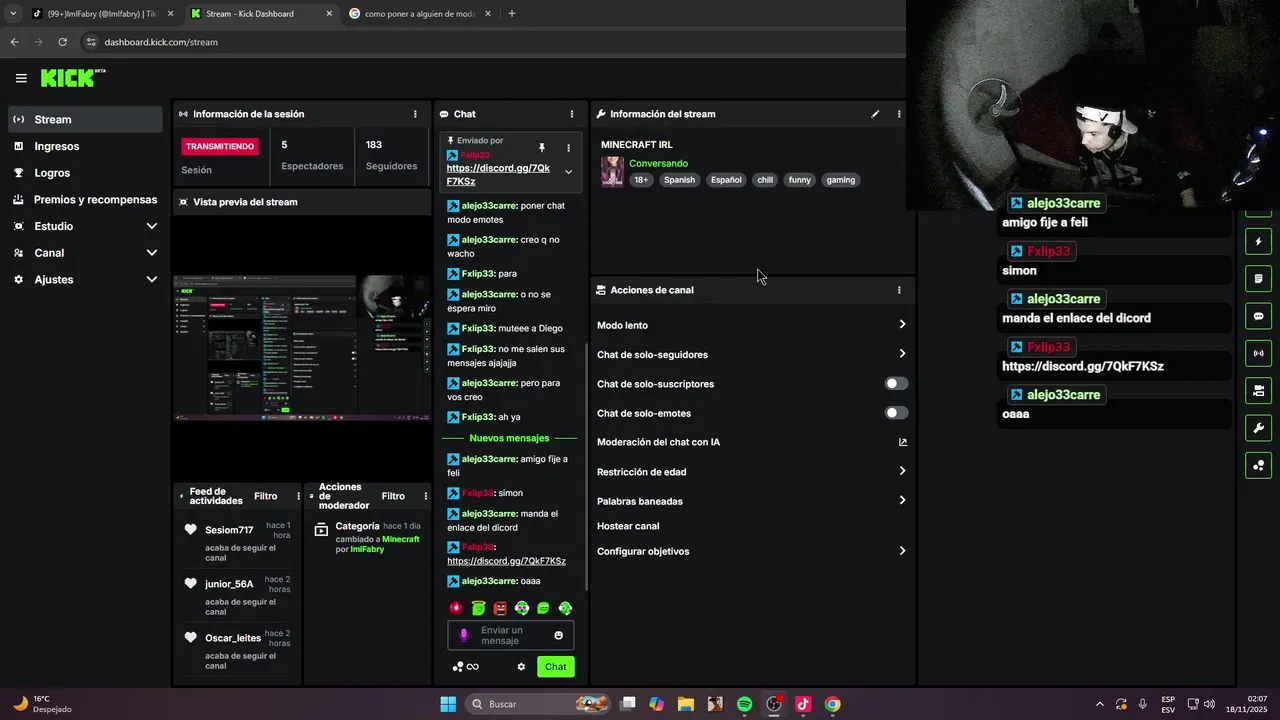Open the emoji picker in chat input
1280x720 pixels.
(x=558, y=635)
